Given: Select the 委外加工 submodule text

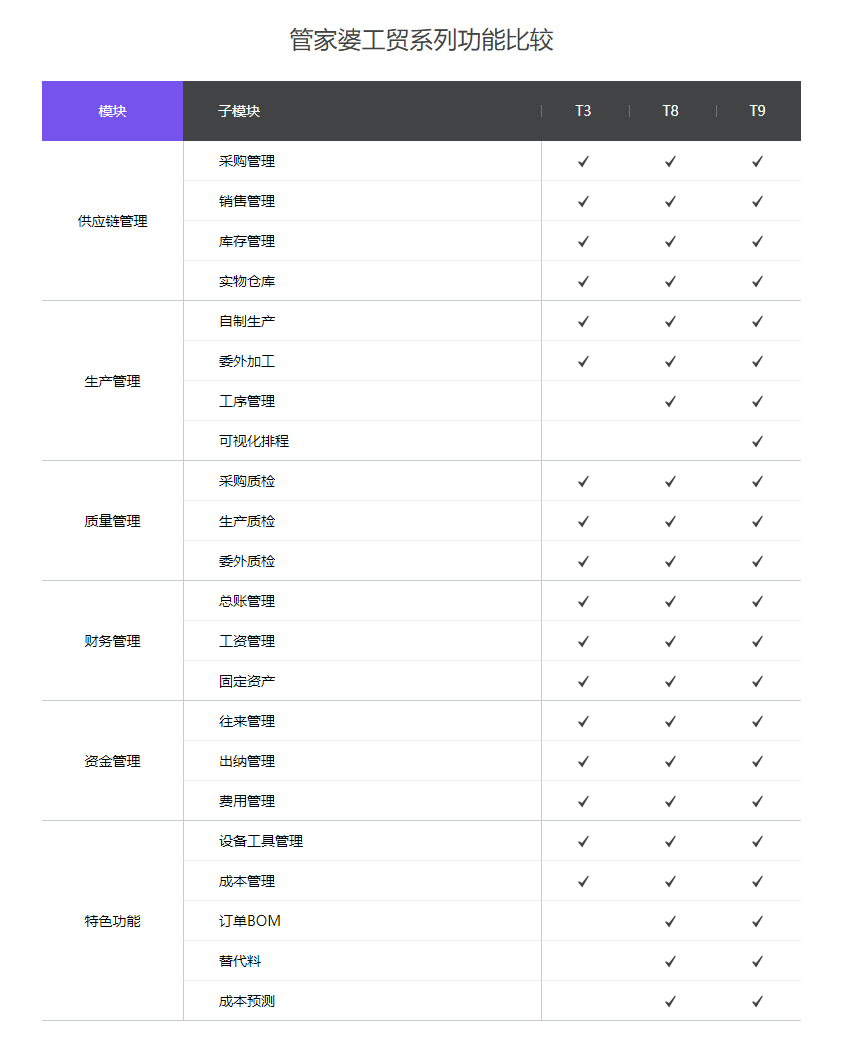Looking at the screenshot, I should click(246, 362).
